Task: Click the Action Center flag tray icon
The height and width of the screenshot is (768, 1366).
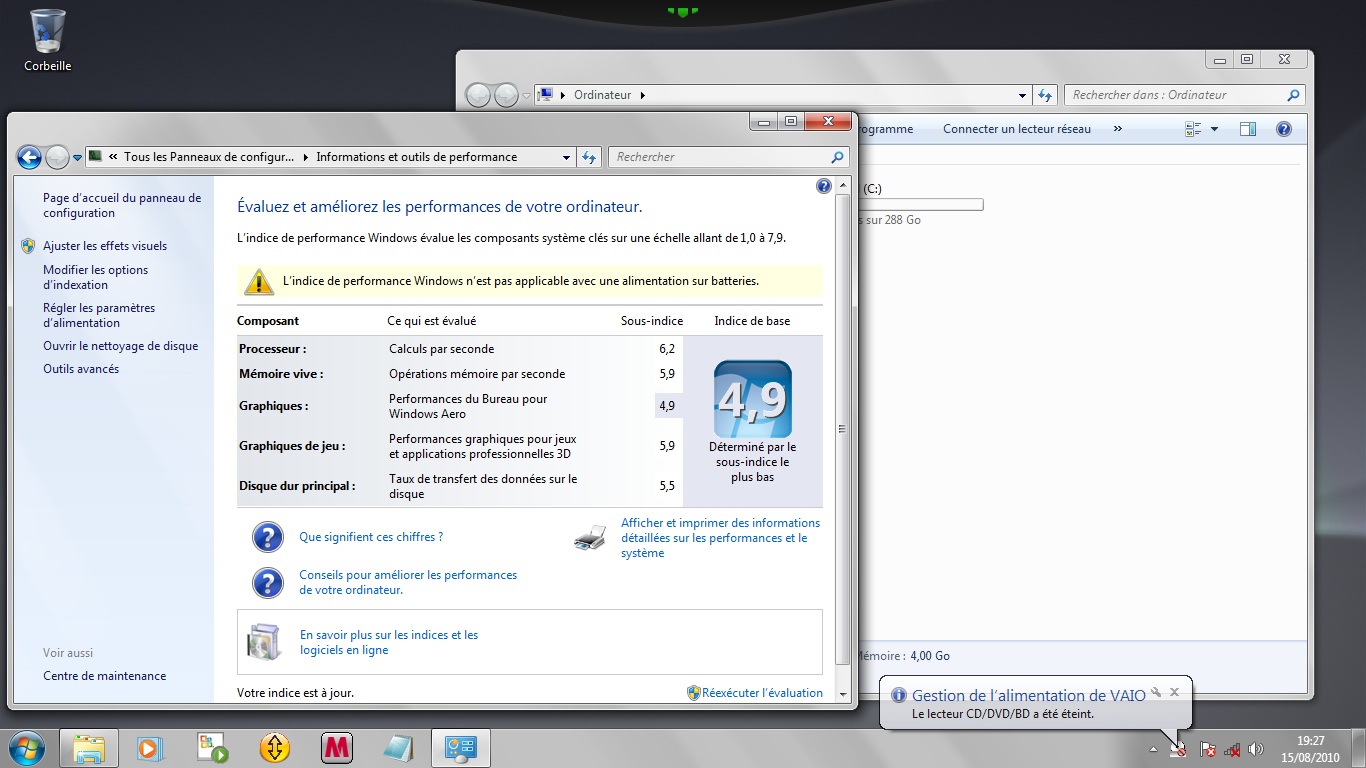Action: 1207,750
